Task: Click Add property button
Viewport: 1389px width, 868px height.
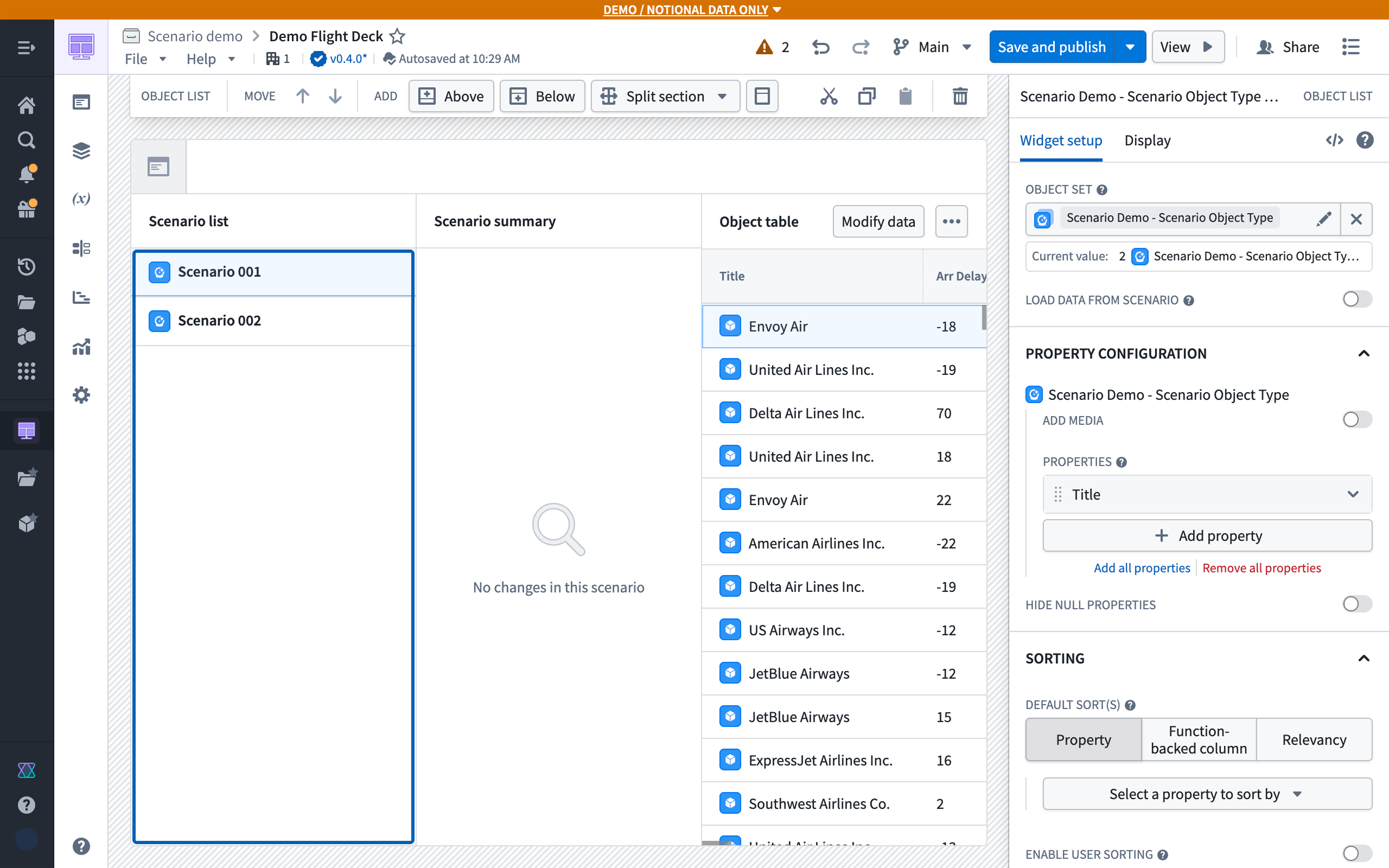Action: (1207, 535)
